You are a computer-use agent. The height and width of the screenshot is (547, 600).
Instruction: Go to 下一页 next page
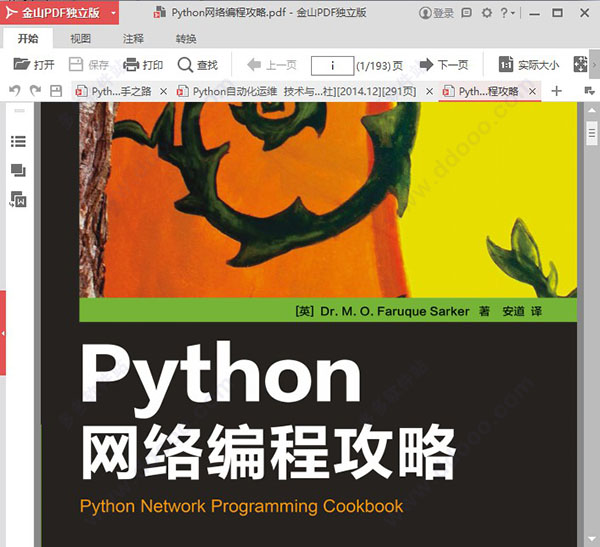444,65
